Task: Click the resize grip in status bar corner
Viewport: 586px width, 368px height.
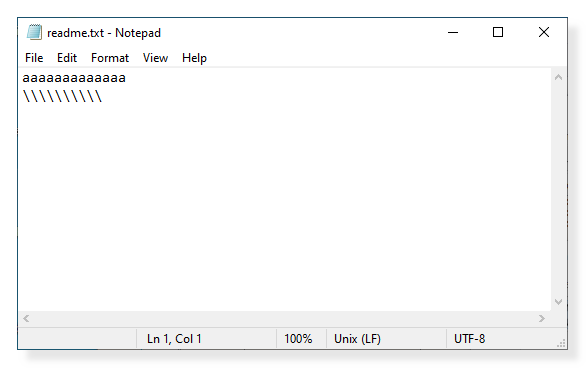Action: (561, 344)
